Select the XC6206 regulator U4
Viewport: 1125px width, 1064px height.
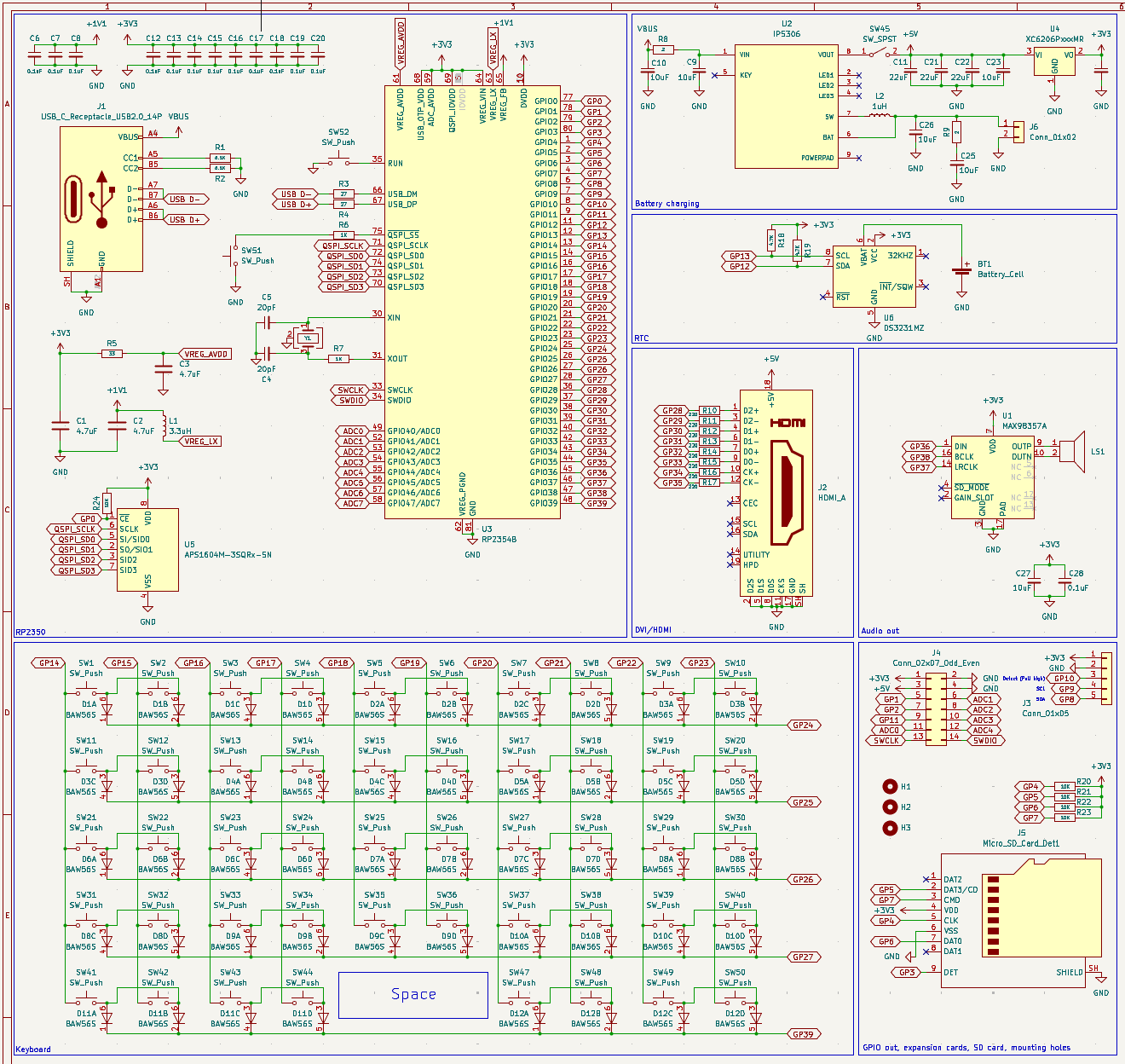coord(1054,61)
